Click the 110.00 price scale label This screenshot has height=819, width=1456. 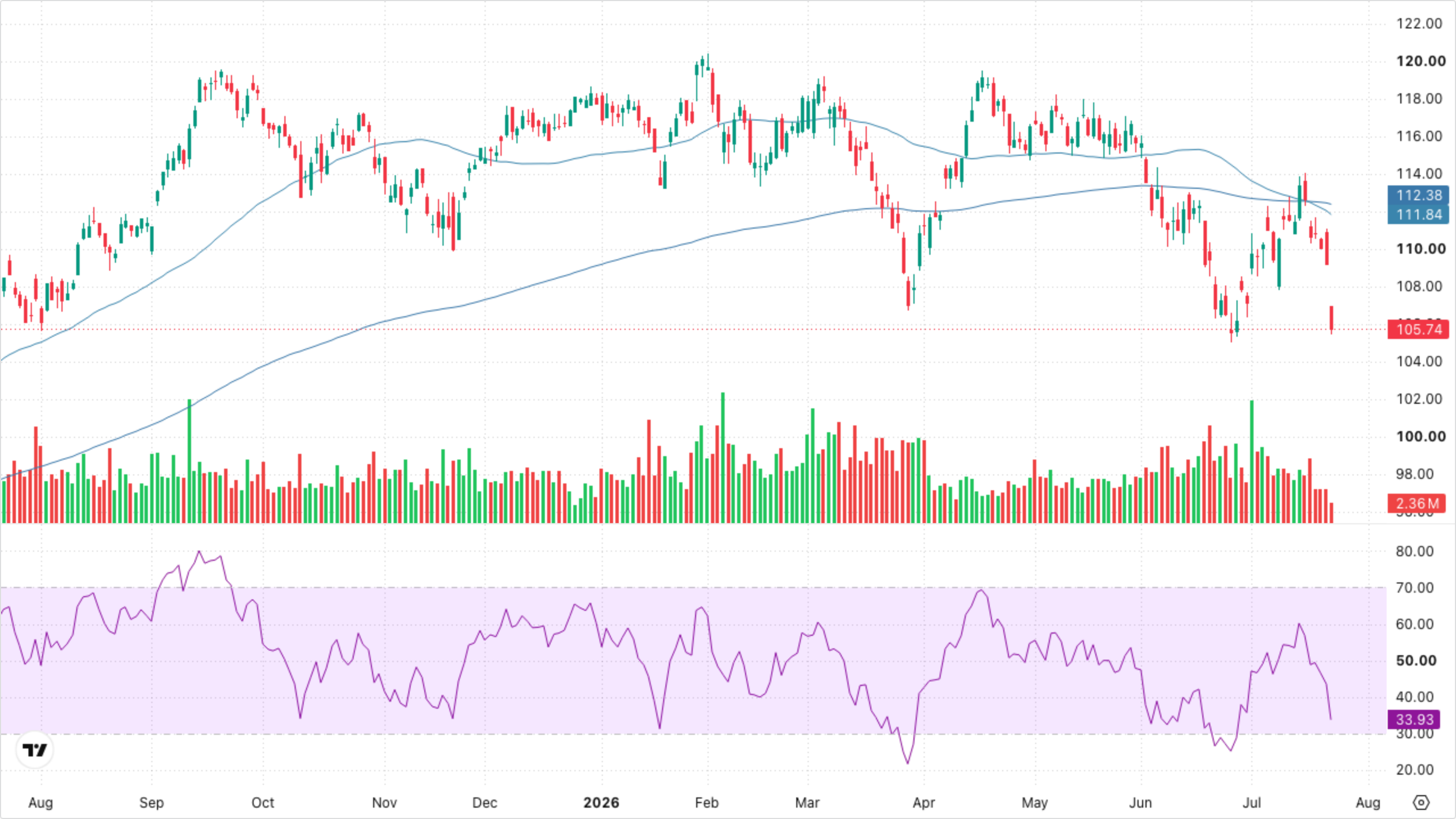click(1421, 249)
